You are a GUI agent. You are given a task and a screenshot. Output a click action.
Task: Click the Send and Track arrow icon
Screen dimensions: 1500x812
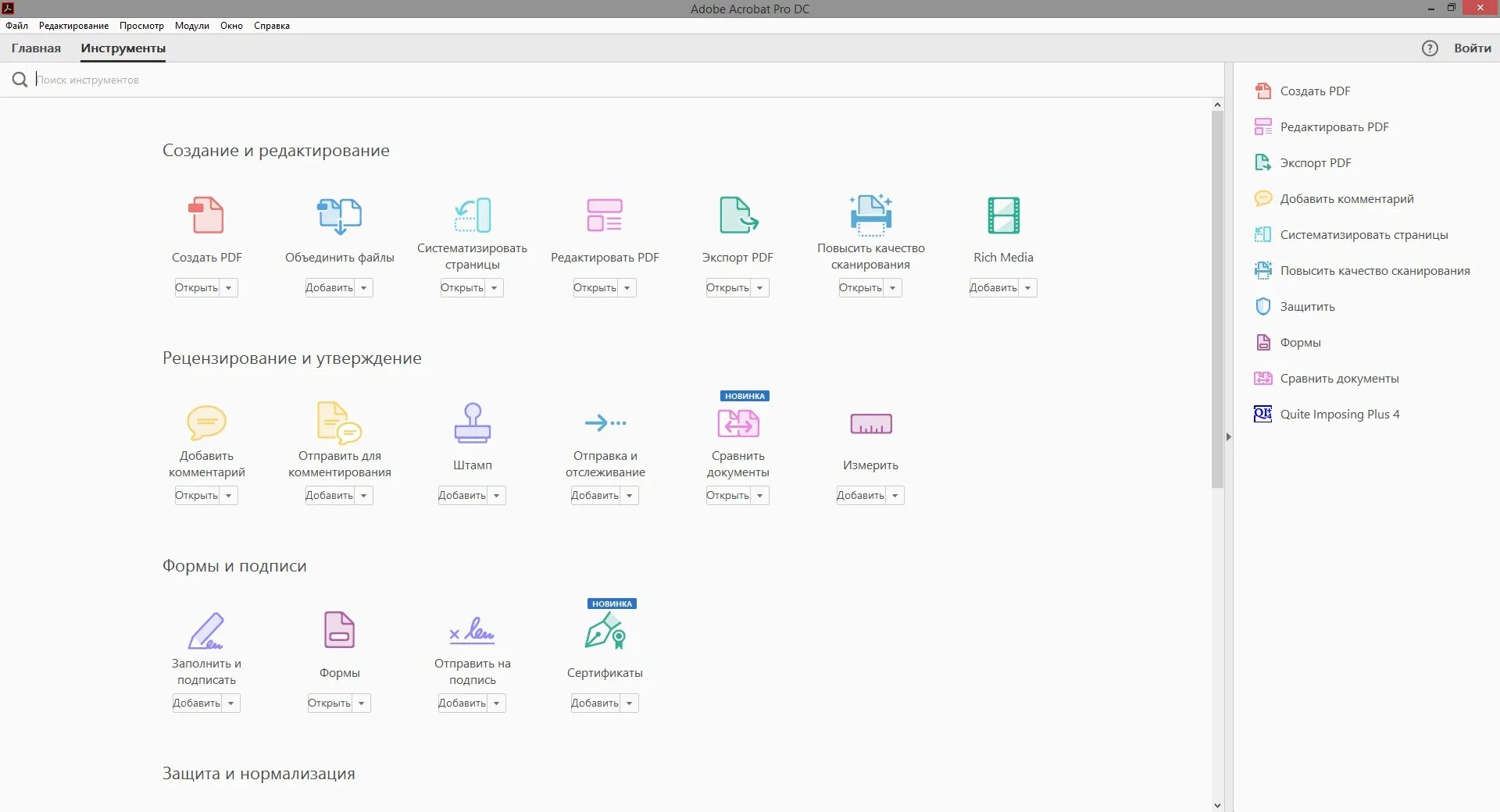[x=605, y=422]
